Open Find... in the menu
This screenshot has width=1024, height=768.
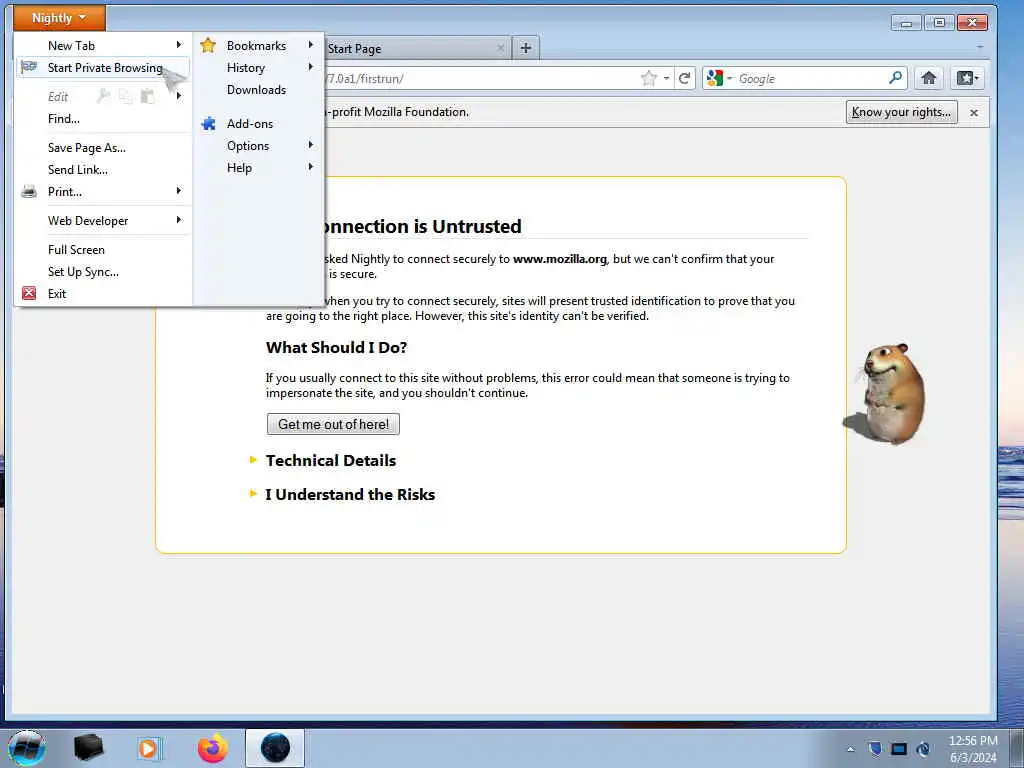pyautogui.click(x=63, y=119)
